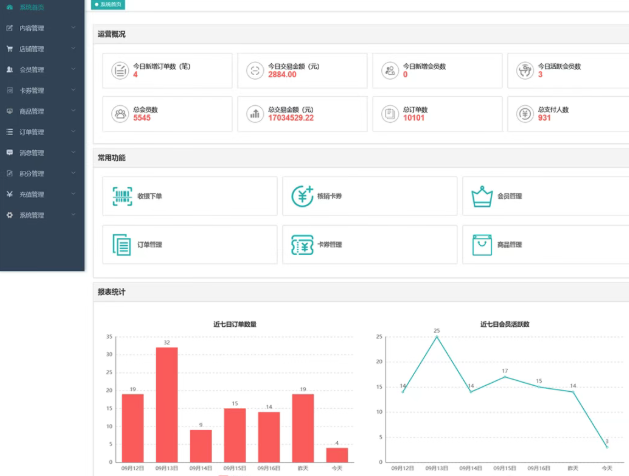Viewport: 629px width, 476px height.
Task: Click the gear icon beside 系统管理
Action: tap(10, 215)
